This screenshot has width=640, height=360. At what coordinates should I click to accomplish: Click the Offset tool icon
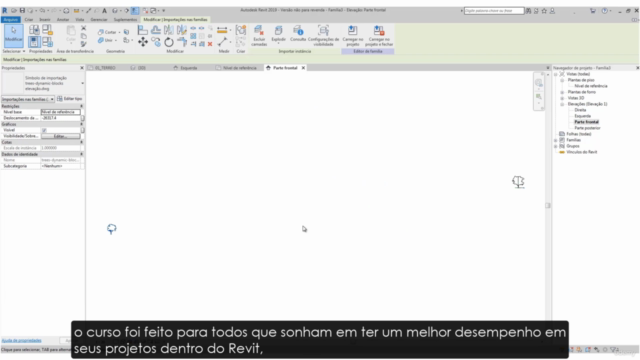click(156, 30)
